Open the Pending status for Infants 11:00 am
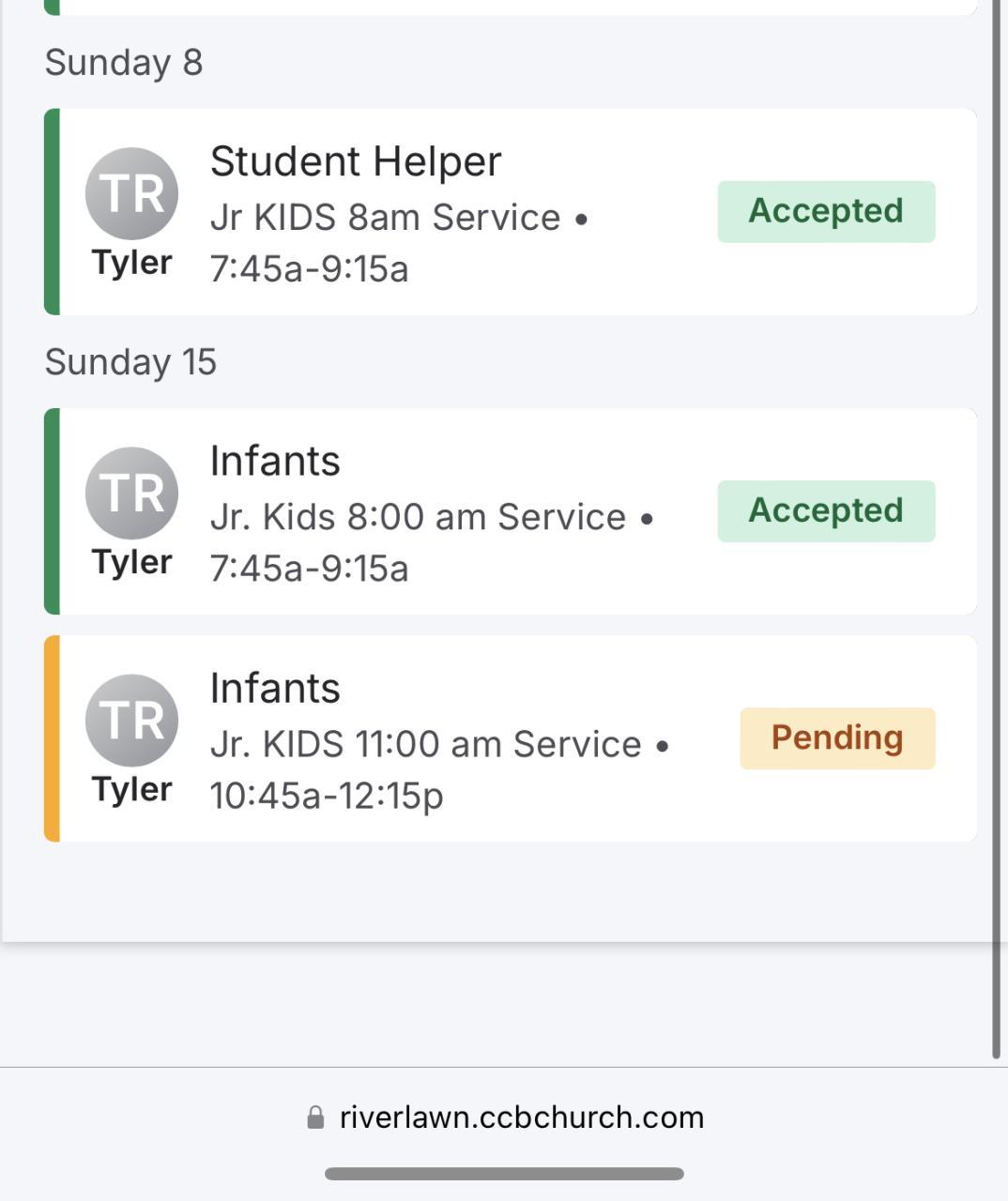1008x1201 pixels. (x=837, y=737)
